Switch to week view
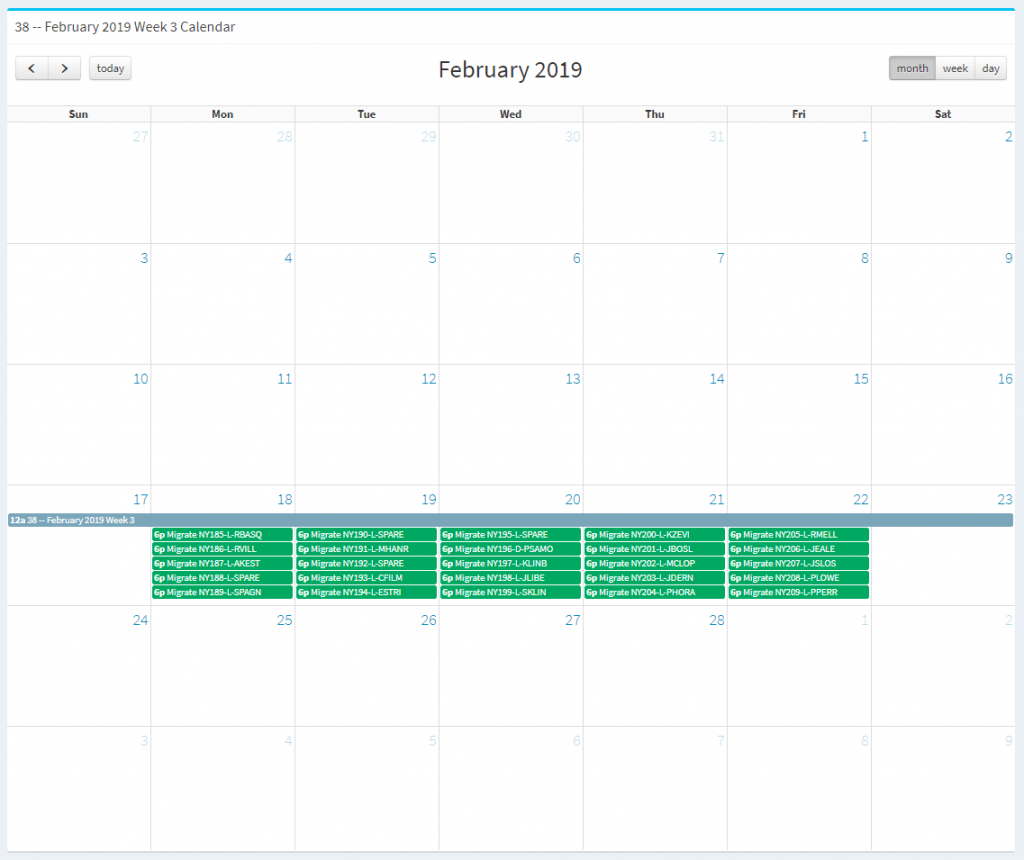Viewport: 1024px width, 860px height. (954, 68)
